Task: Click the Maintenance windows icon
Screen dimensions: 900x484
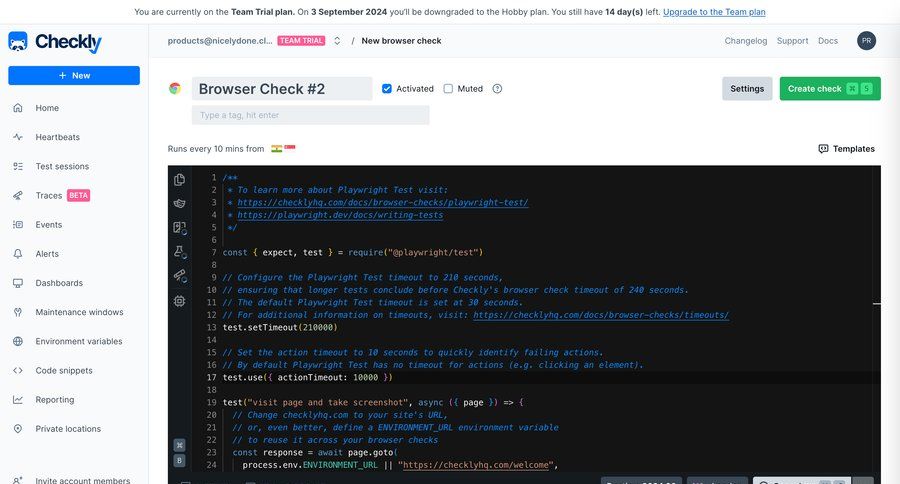Action: coord(18,312)
